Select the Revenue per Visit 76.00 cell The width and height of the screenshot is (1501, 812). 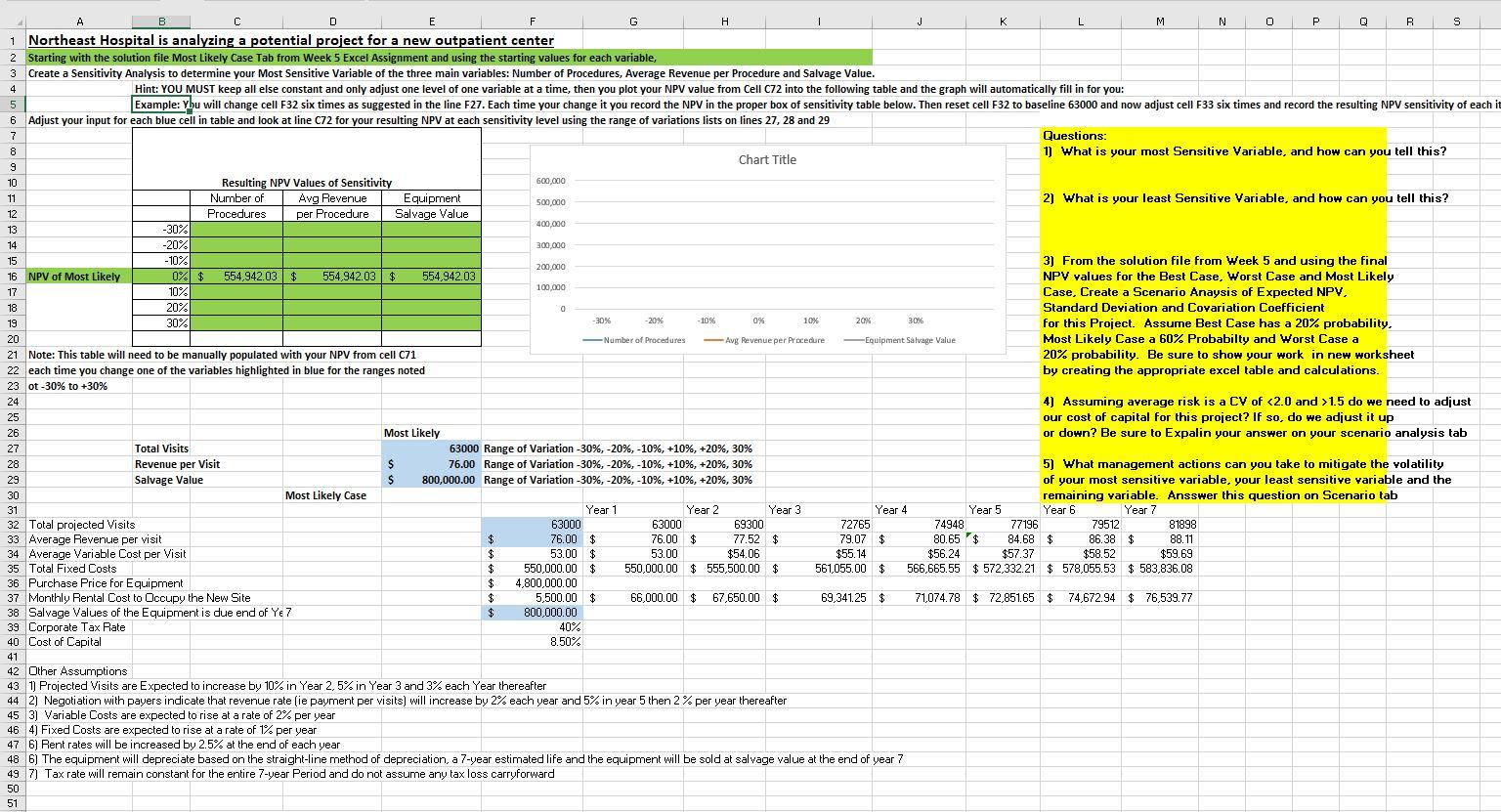433,464
